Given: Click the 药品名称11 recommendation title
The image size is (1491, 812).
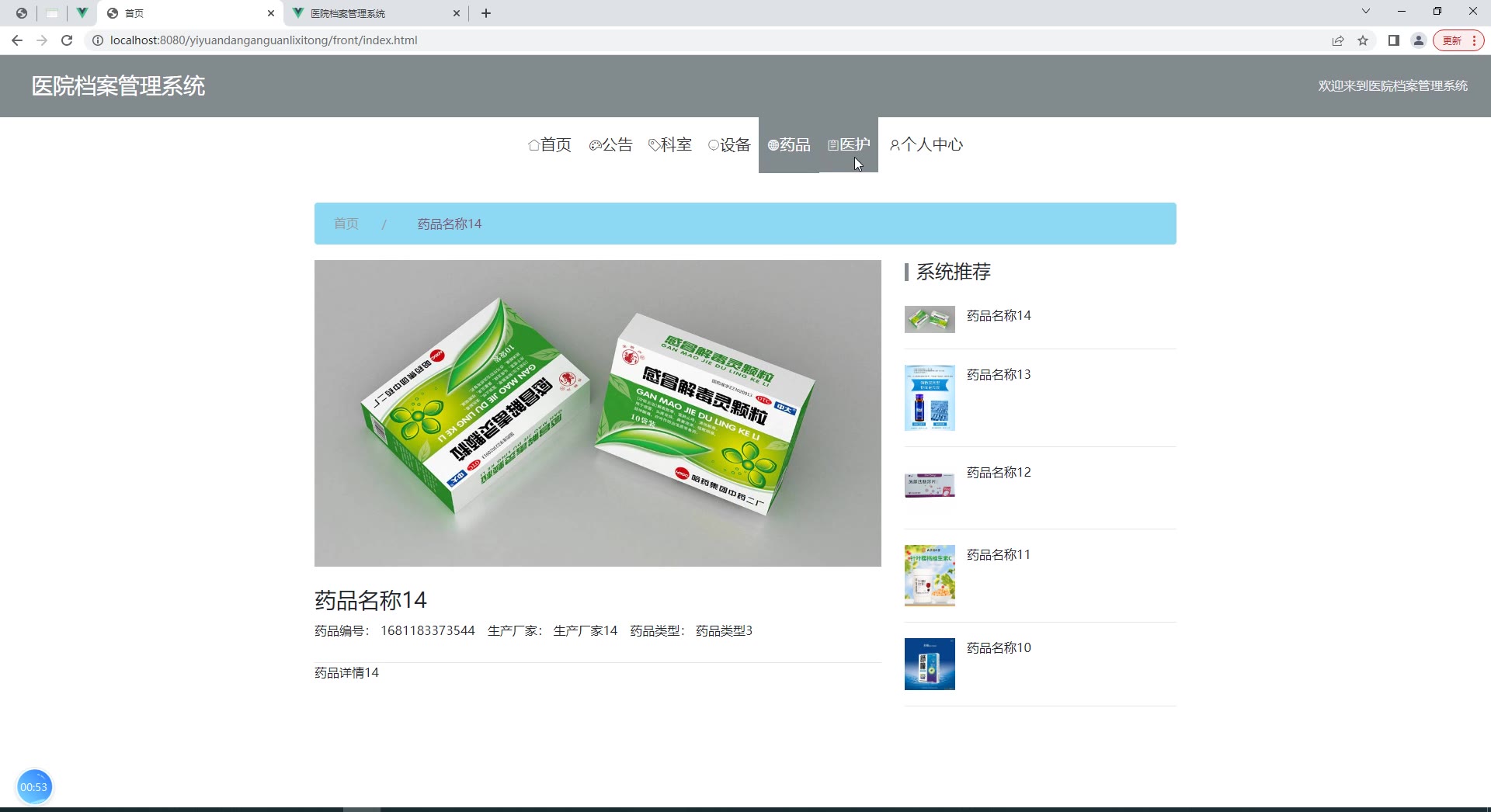Looking at the screenshot, I should [x=999, y=554].
